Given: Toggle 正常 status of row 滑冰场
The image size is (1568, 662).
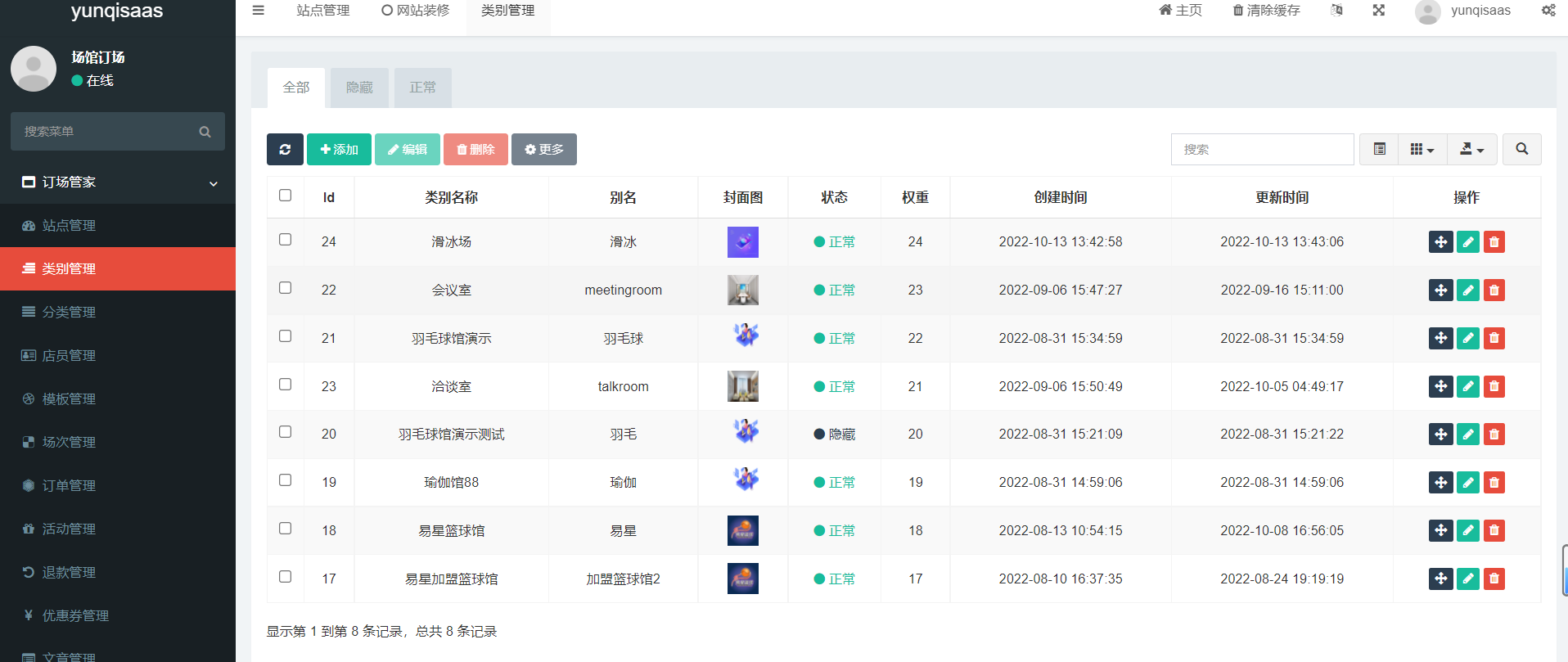Looking at the screenshot, I should pos(834,241).
